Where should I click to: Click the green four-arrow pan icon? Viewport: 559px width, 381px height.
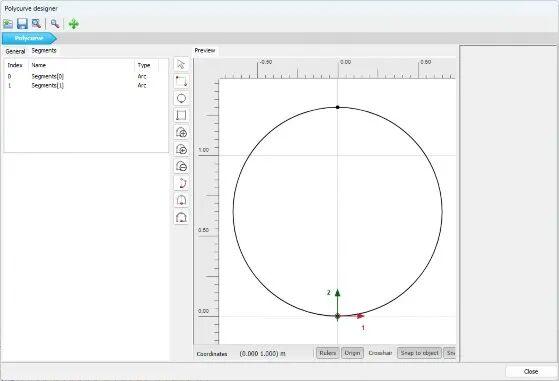coord(73,24)
